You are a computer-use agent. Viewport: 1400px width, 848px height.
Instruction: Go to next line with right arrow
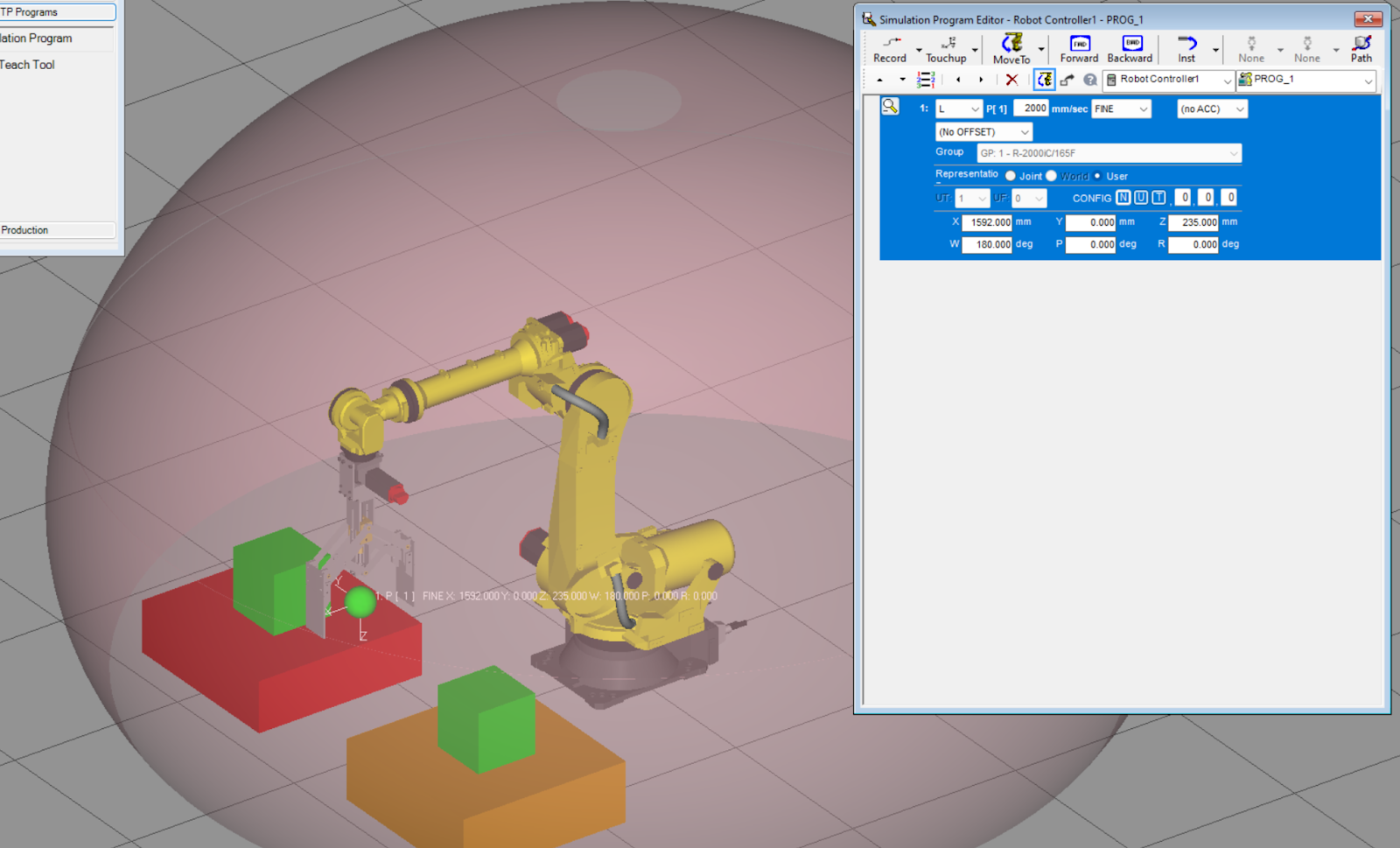point(981,80)
